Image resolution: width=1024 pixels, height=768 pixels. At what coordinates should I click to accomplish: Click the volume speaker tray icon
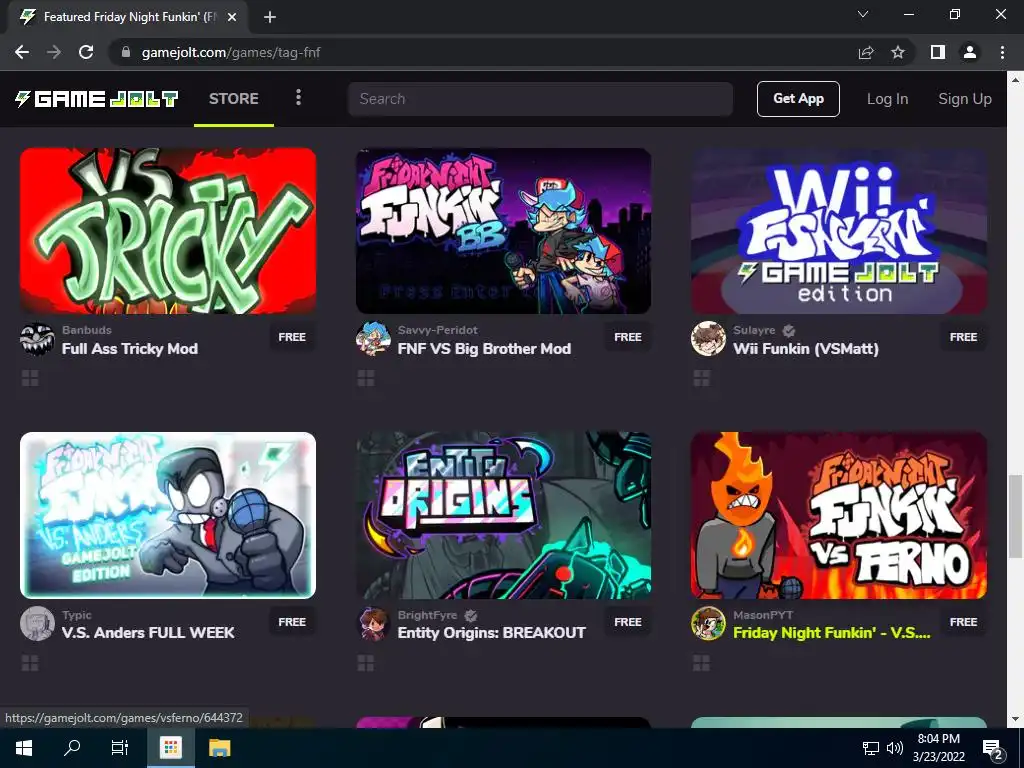[x=895, y=748]
